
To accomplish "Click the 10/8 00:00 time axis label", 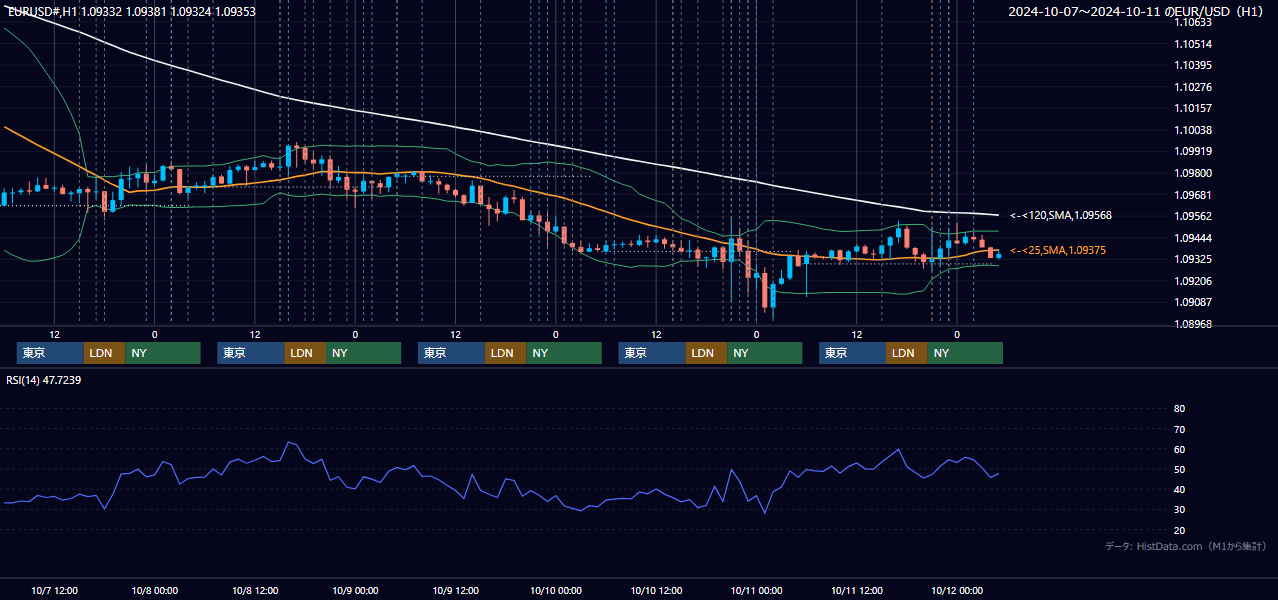I will tap(155, 590).
